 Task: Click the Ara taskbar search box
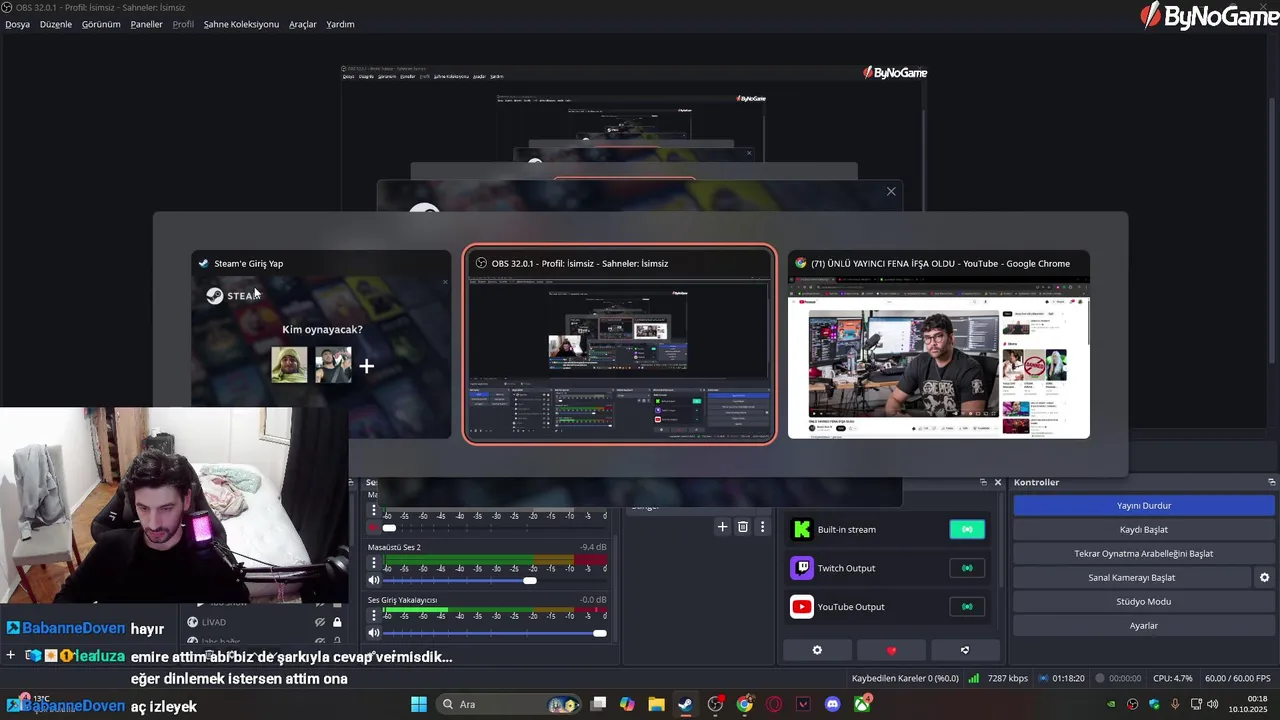coord(508,704)
